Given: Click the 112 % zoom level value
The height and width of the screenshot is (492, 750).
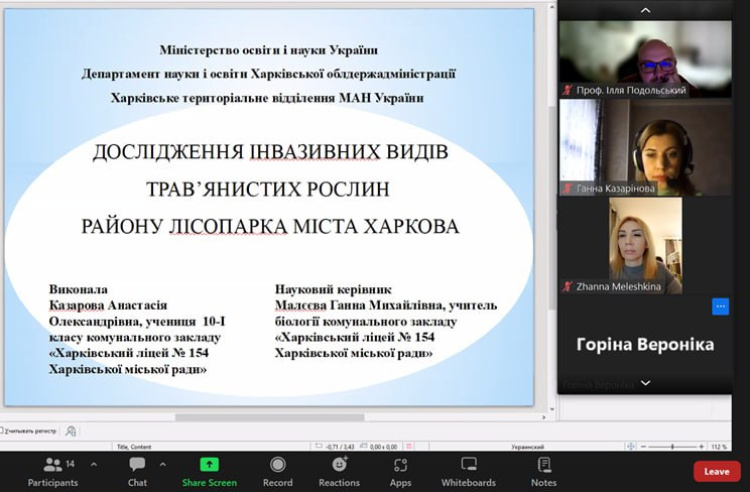Looking at the screenshot, I should 719,447.
